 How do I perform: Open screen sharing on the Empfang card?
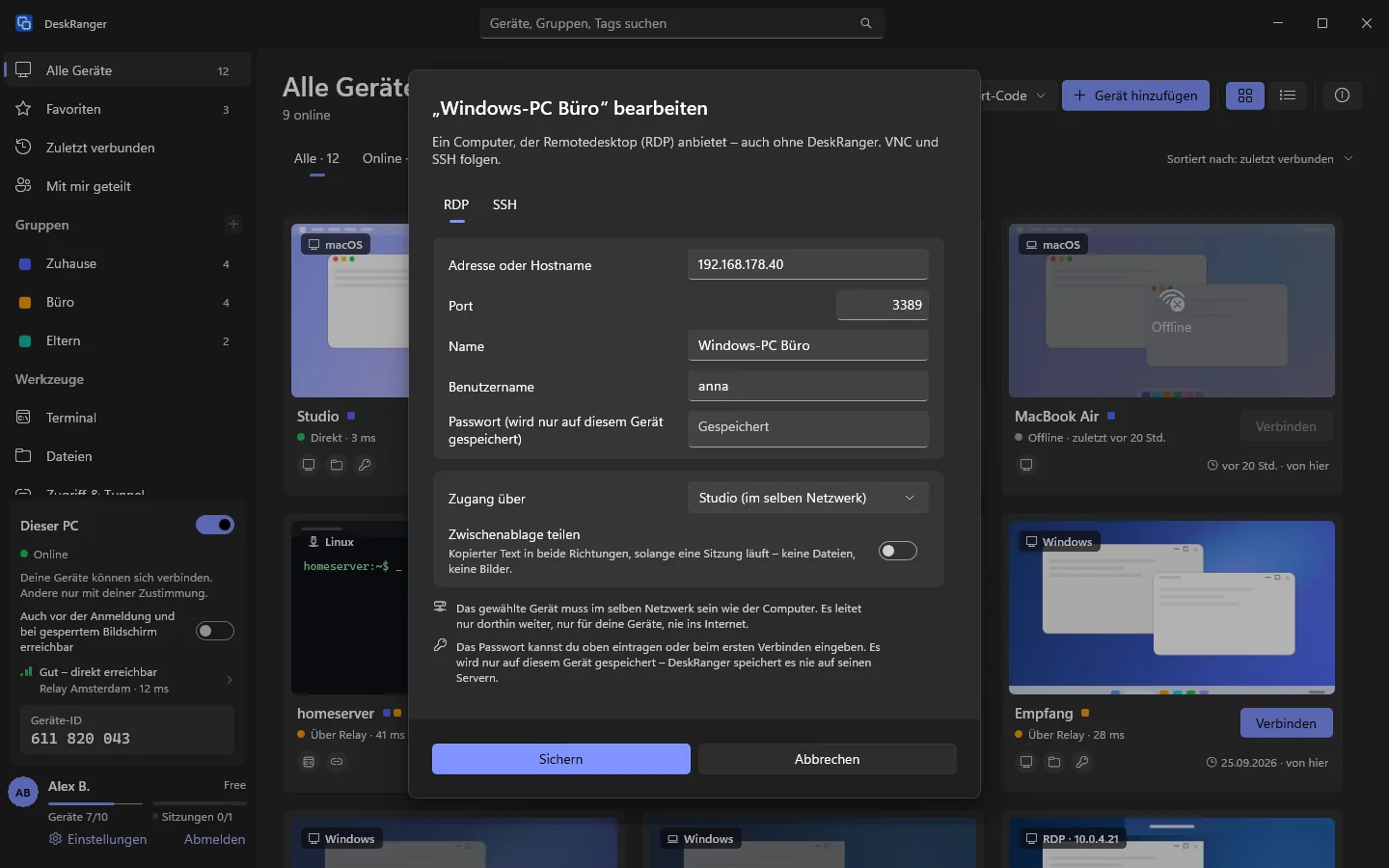pyautogui.click(x=1026, y=762)
